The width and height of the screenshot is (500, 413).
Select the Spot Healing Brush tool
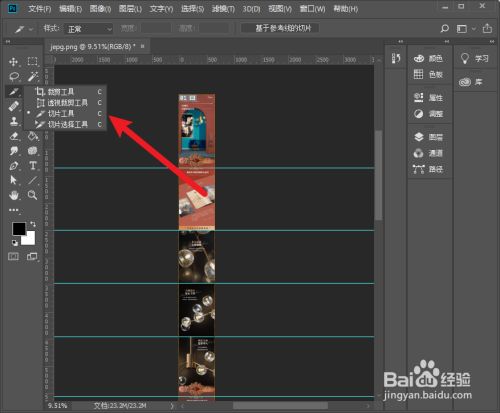14,106
